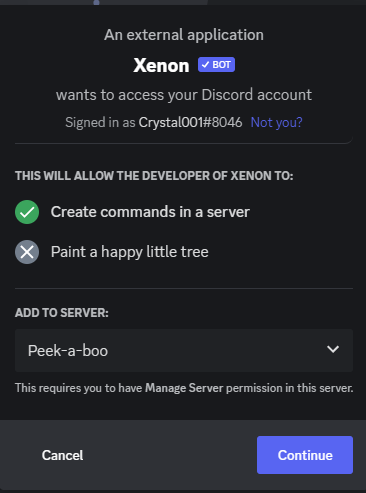This screenshot has width=366, height=493.
Task: Click the 'wants to access your Discord account' text
Action: pos(184,95)
